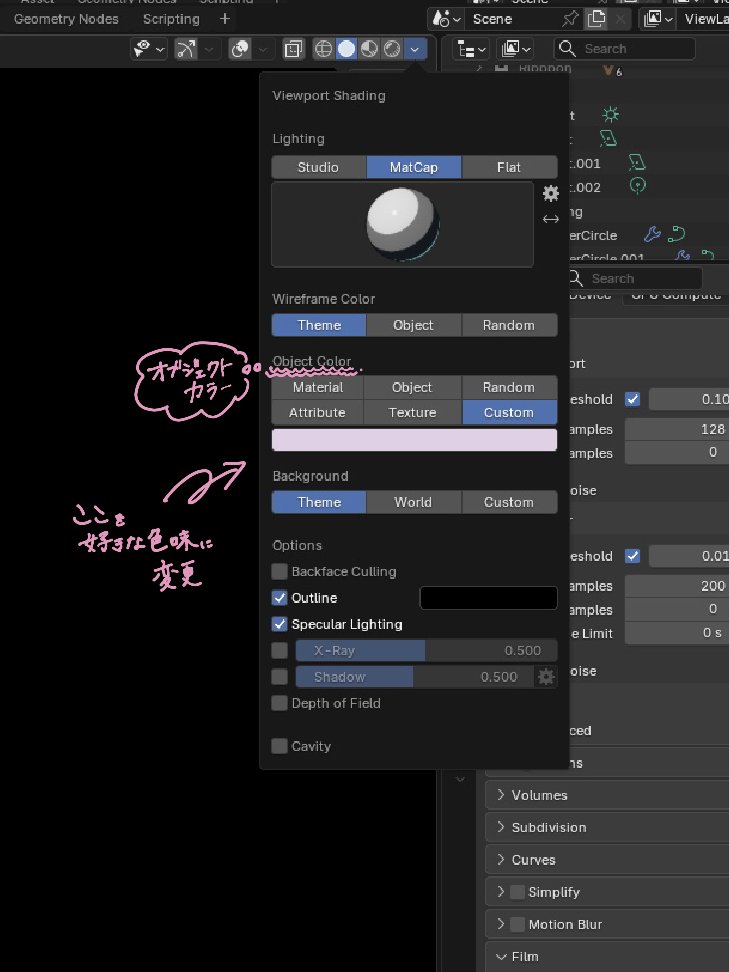Toggle the viewport gizmos icon
Viewport: 729px width, 972px height.
coord(186,49)
